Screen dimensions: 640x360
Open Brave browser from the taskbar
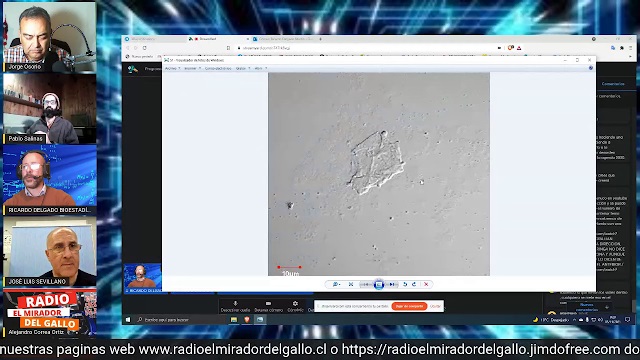[x=247, y=320]
